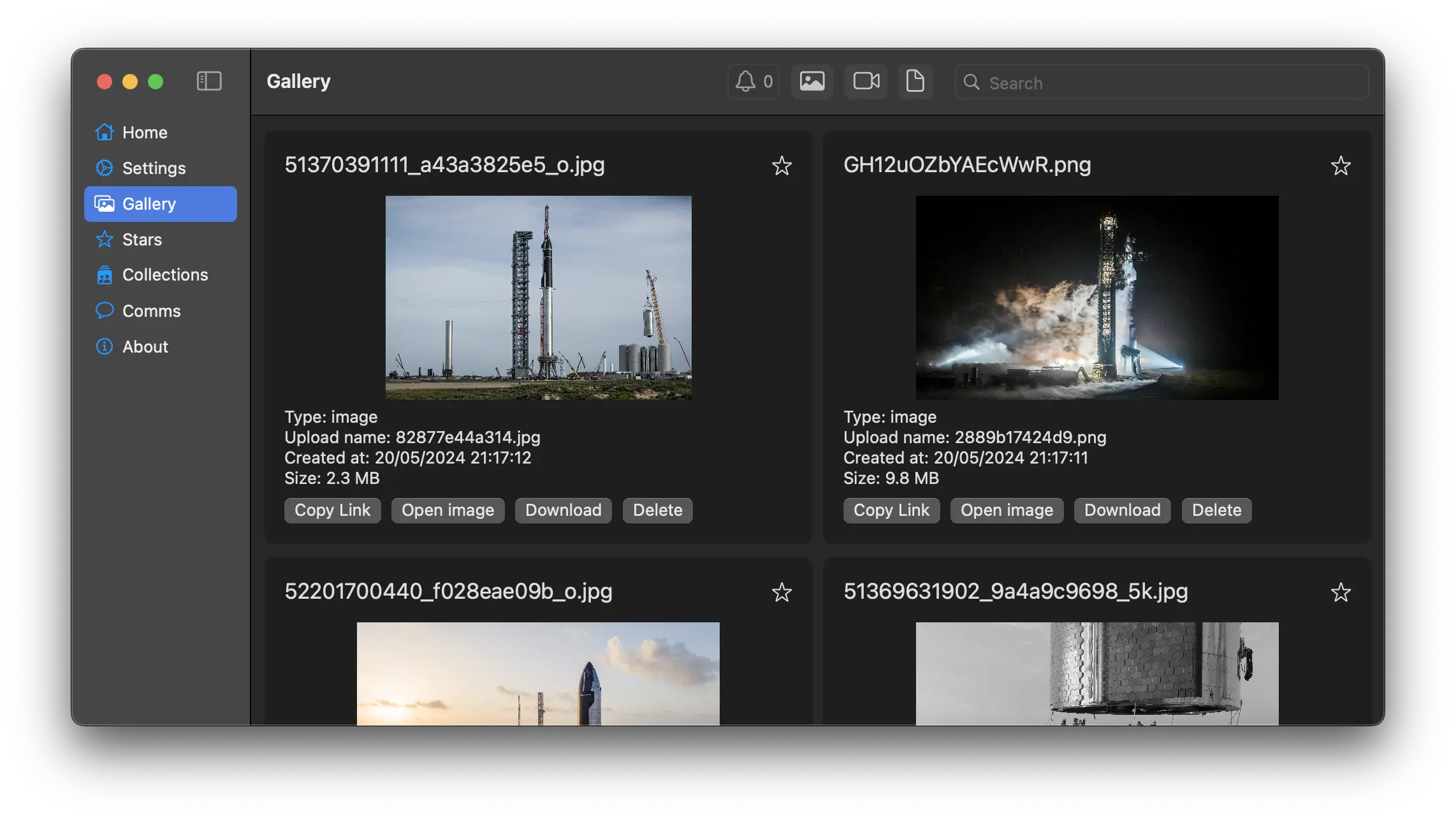This screenshot has height=820, width=1456.
Task: Star the GH12uOZbYAEcWwR.png image
Action: coord(1341,166)
